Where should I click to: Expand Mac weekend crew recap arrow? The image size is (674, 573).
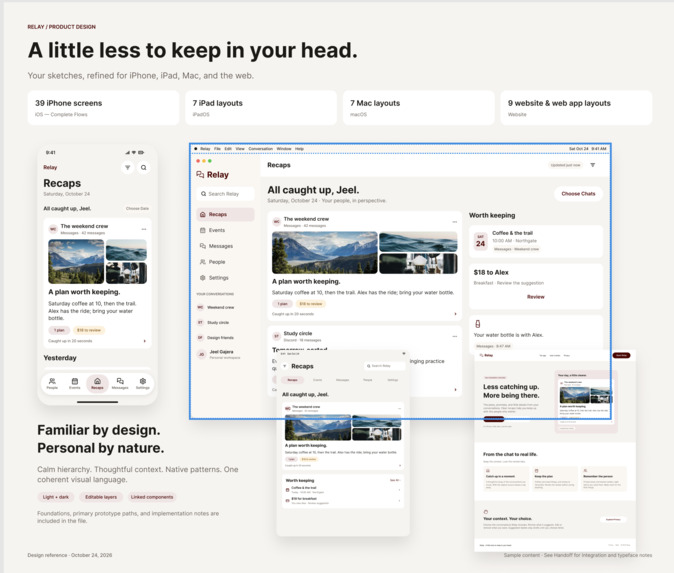click(456, 314)
